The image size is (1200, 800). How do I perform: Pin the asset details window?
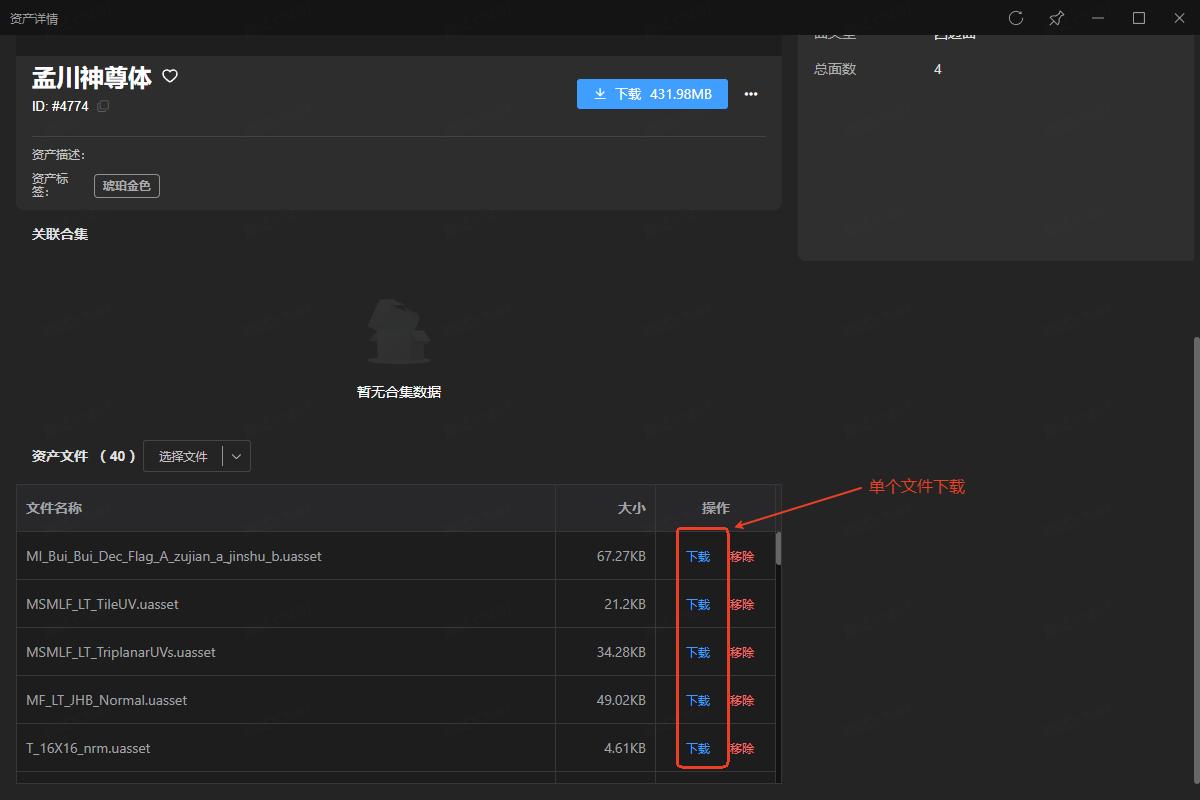point(1056,18)
